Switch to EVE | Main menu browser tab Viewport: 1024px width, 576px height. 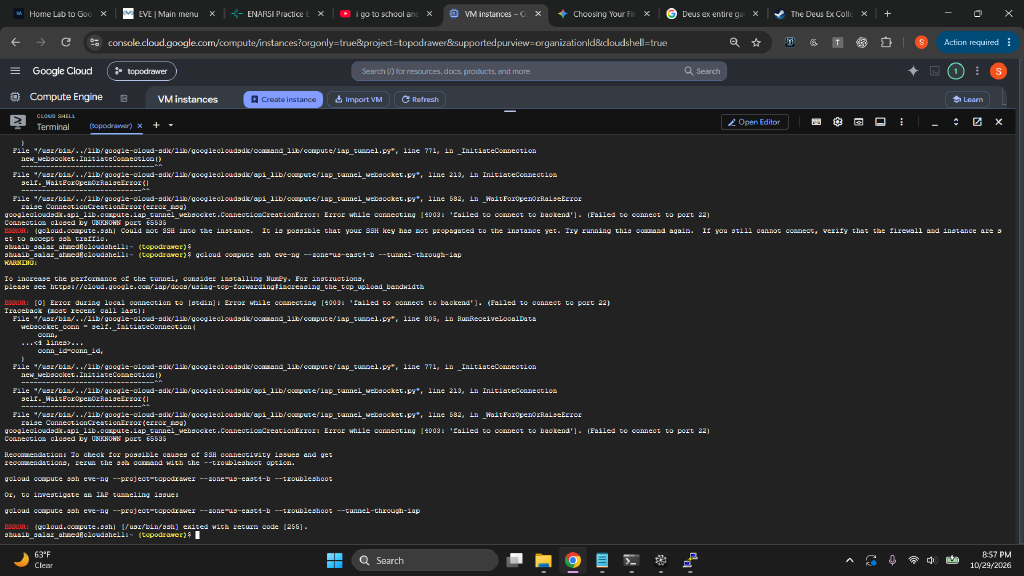[x=169, y=14]
